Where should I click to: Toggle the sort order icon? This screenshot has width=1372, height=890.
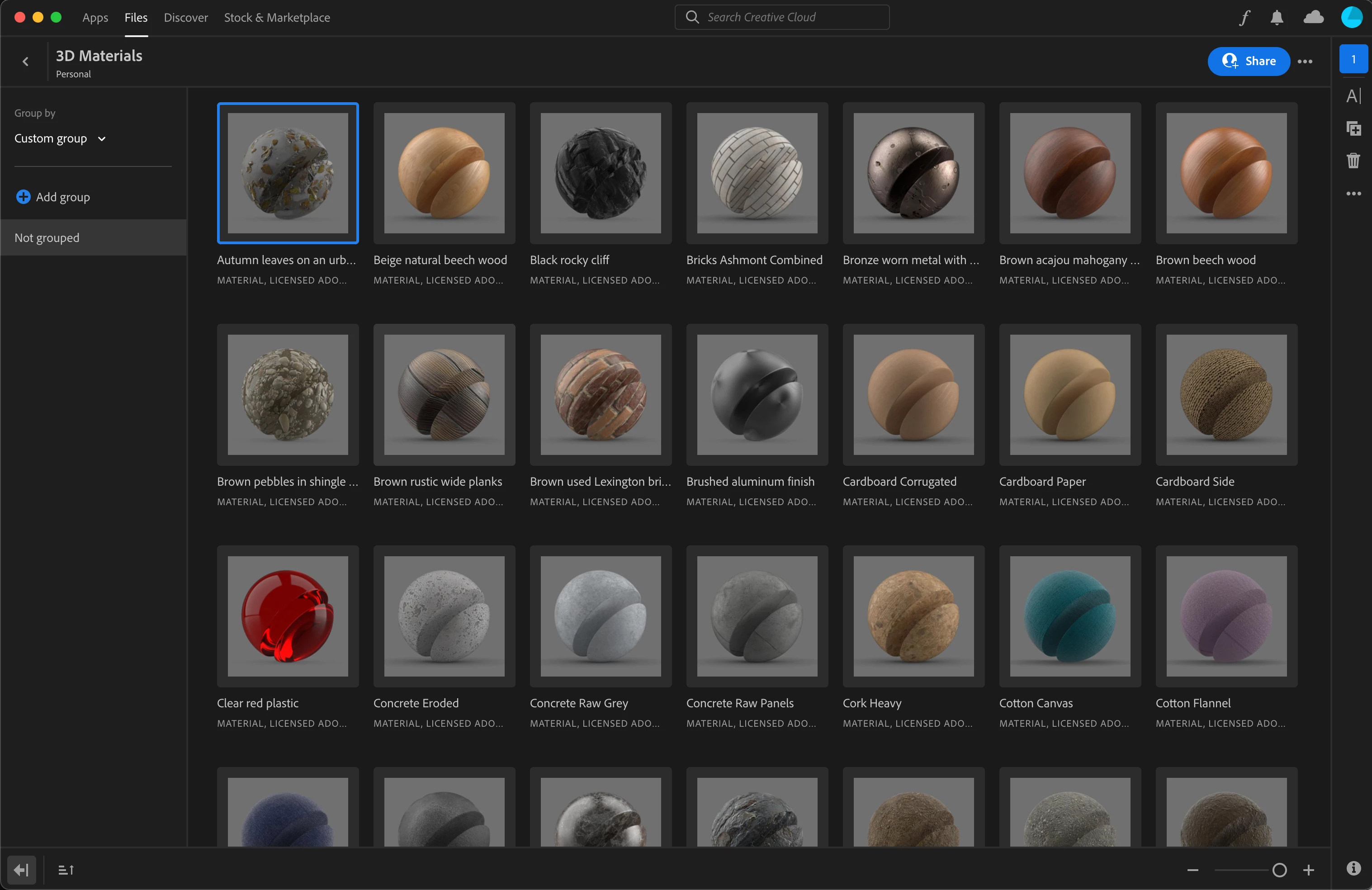[66, 870]
